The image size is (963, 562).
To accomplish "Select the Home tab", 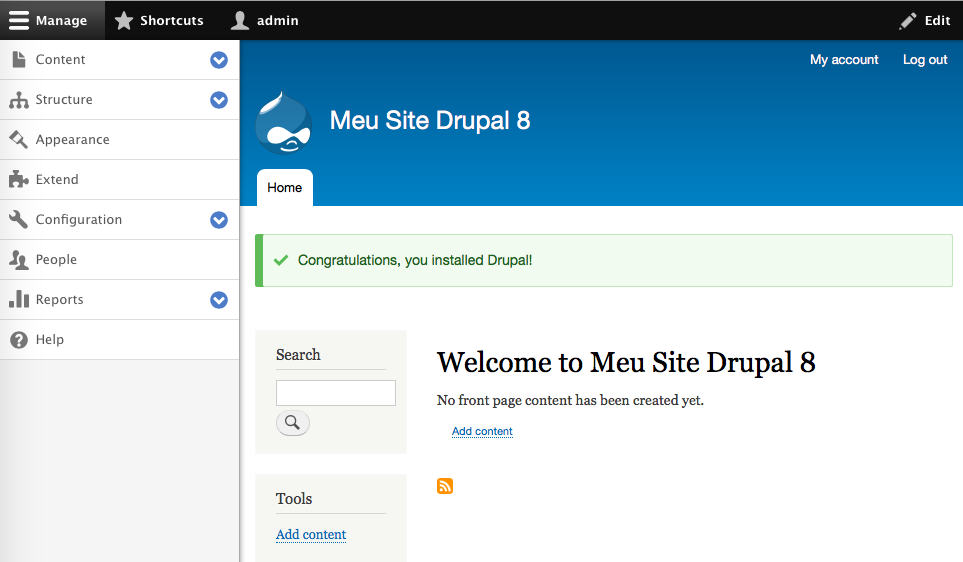I will click(284, 187).
